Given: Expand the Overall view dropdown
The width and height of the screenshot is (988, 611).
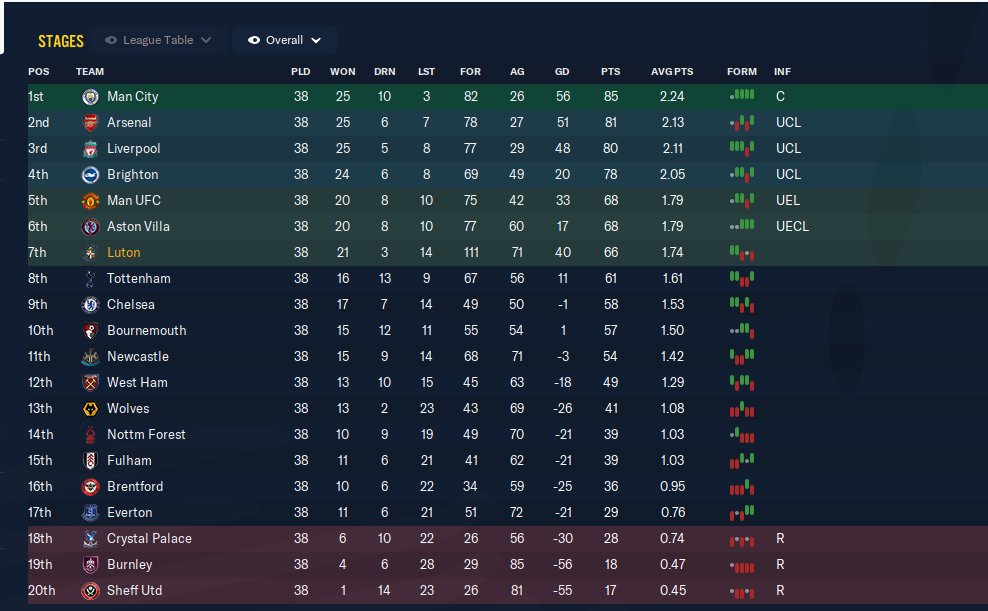Looking at the screenshot, I should [x=285, y=41].
